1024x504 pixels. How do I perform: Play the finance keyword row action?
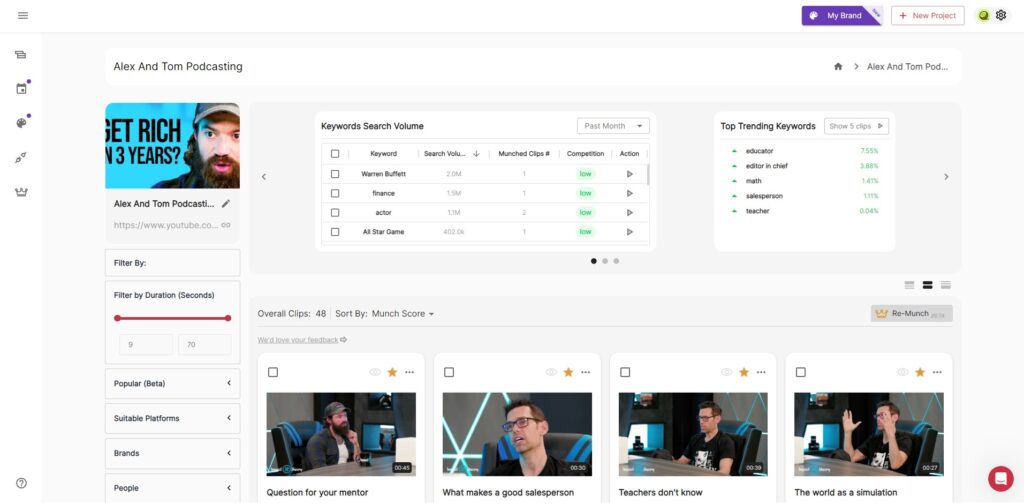tap(629, 193)
